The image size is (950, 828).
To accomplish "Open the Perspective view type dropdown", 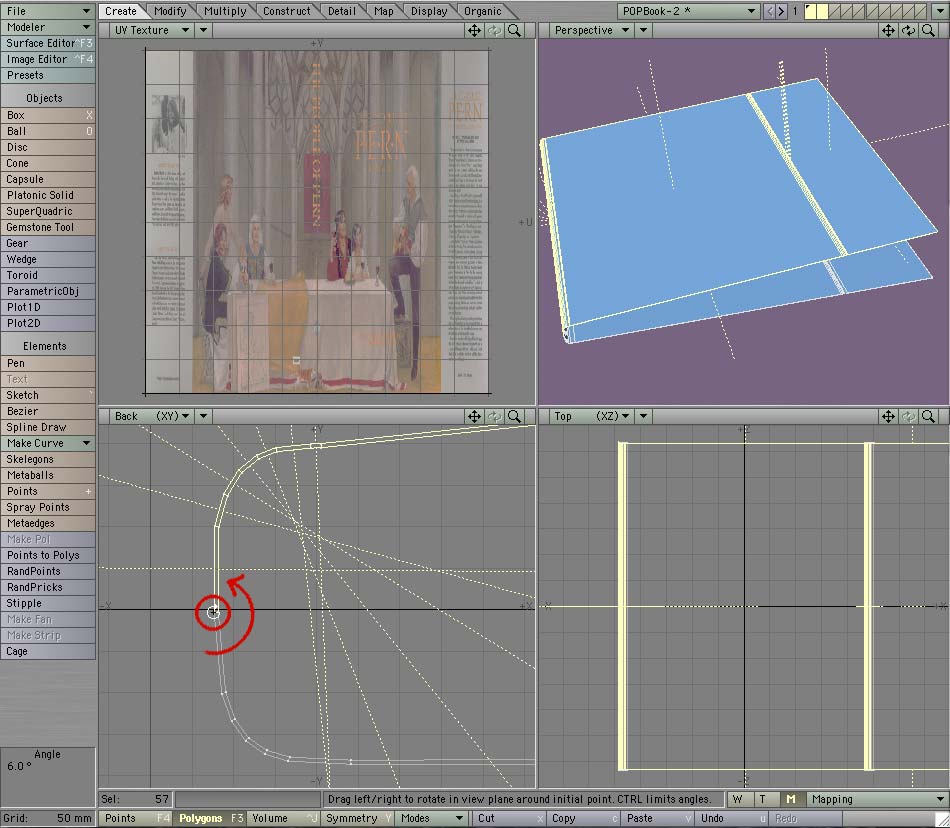I will coord(592,30).
